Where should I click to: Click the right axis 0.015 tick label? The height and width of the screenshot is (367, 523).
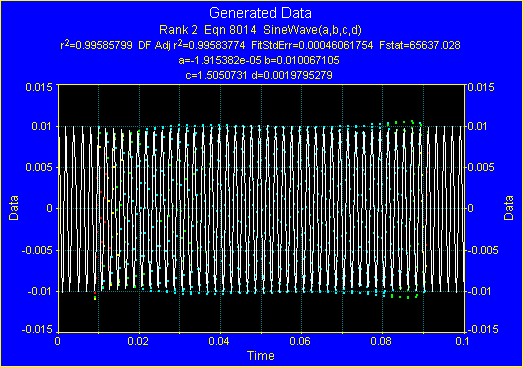(x=481, y=87)
